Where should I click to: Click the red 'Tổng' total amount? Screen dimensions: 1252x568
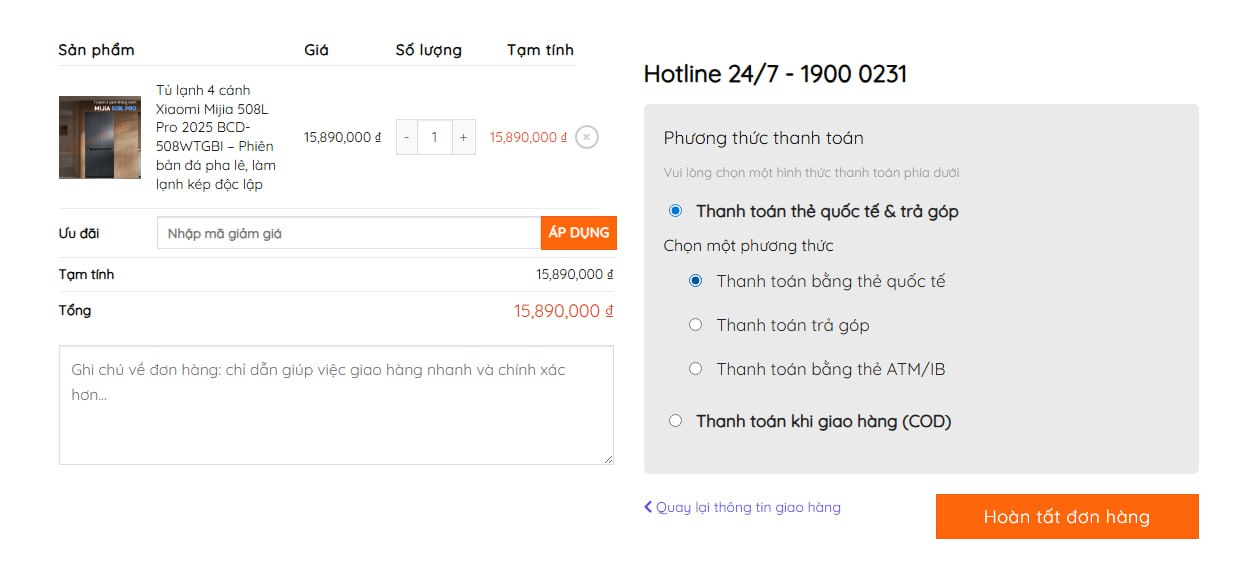coord(563,311)
